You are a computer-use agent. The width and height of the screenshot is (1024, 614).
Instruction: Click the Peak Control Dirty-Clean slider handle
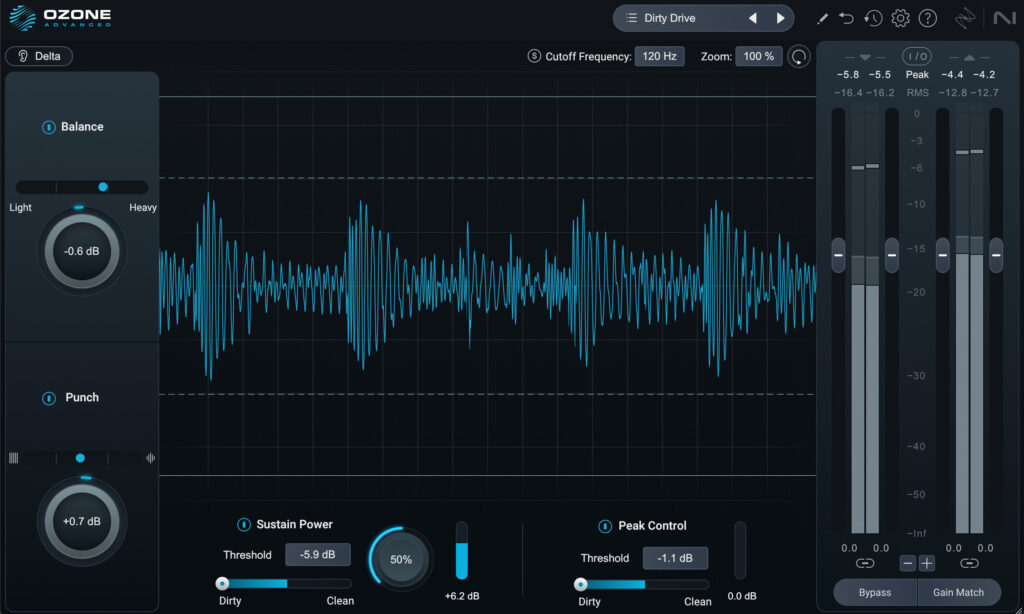tap(581, 585)
